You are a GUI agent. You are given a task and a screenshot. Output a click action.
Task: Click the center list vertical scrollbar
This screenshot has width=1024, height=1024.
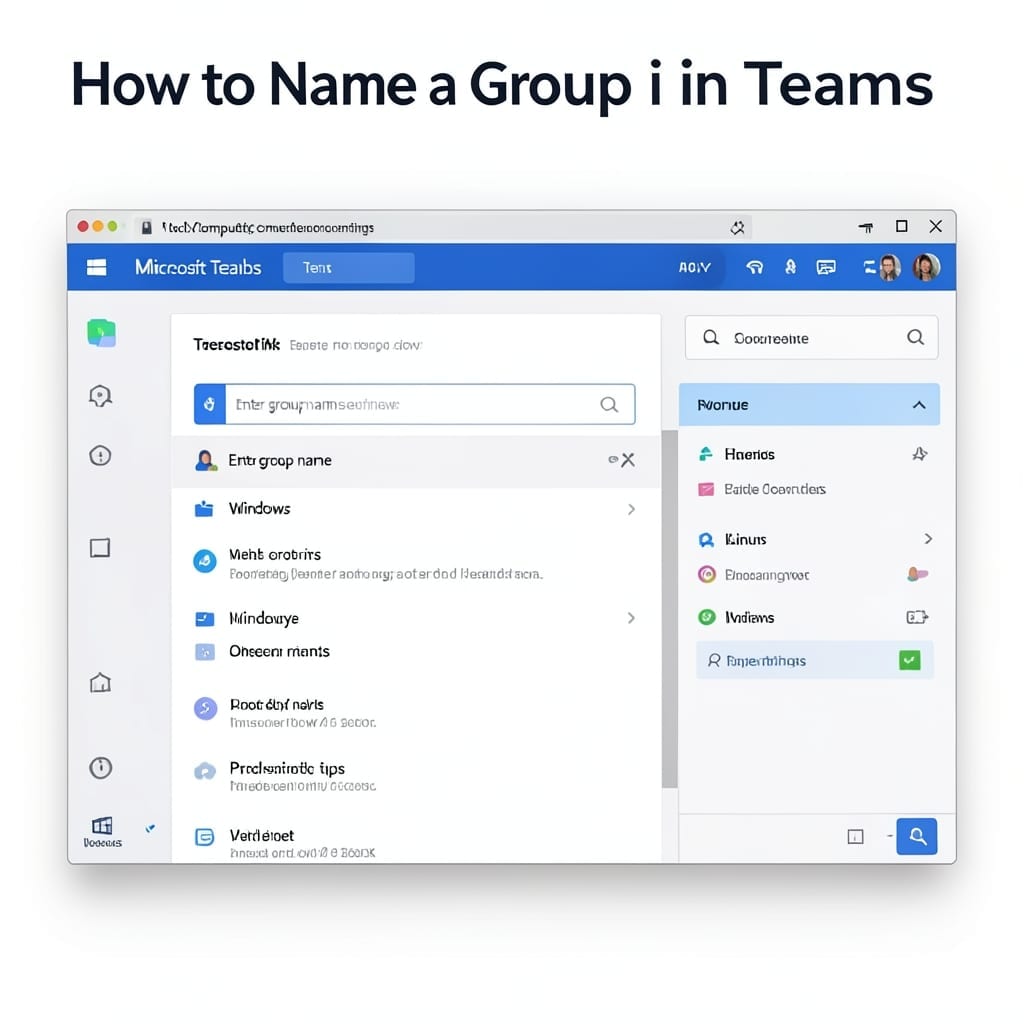[x=669, y=609]
